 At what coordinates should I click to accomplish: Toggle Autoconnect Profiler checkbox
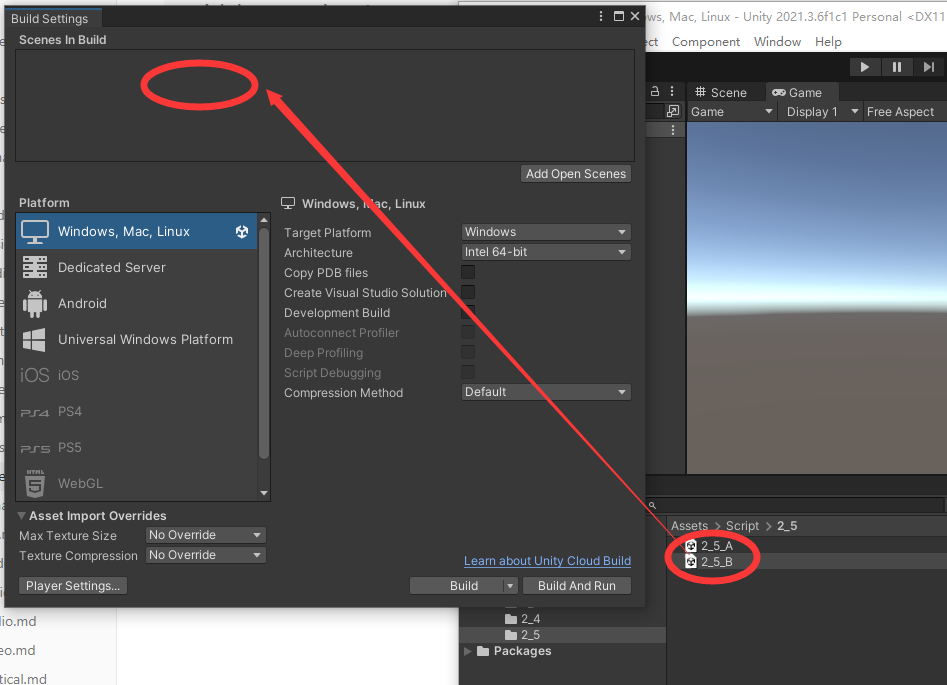[x=468, y=332]
